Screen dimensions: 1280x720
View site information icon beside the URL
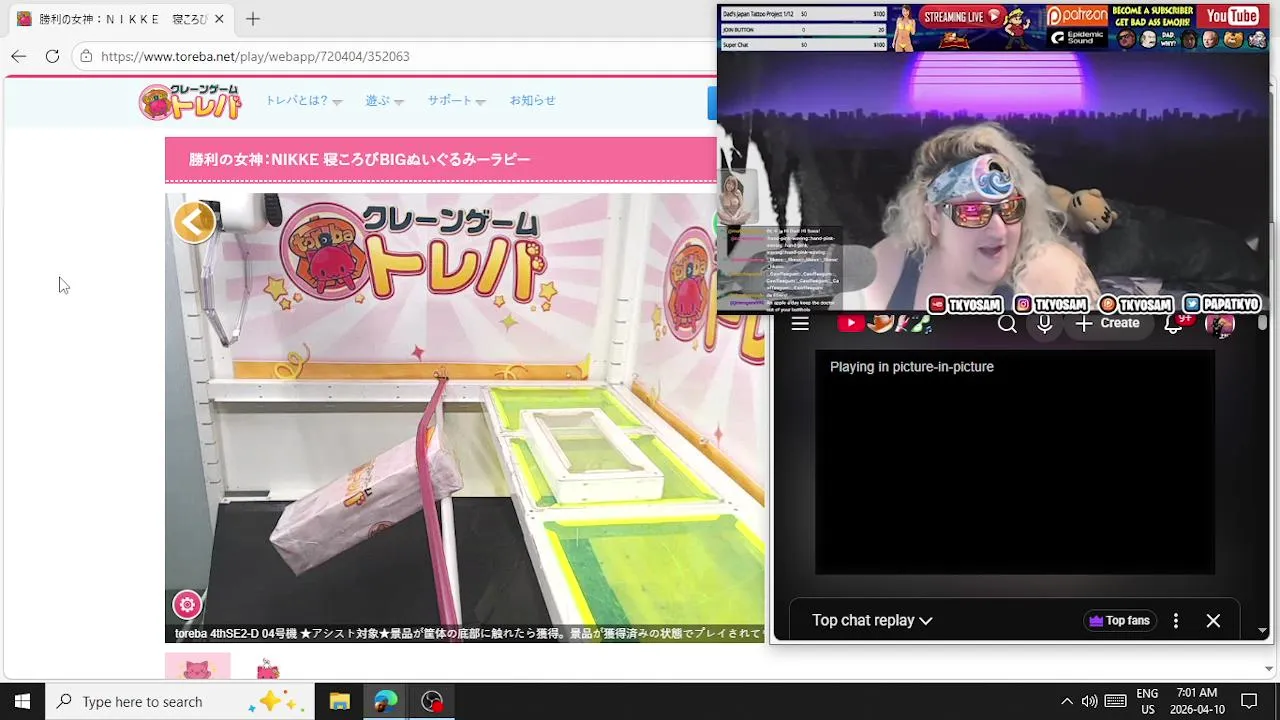click(86, 56)
